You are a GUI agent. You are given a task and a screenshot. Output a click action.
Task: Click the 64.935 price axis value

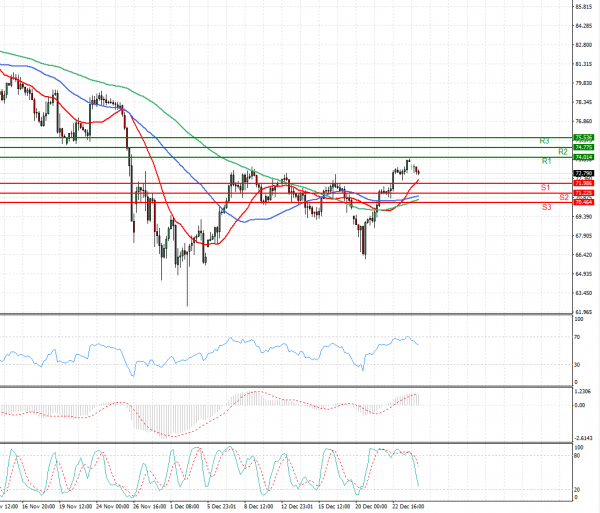coord(584,274)
